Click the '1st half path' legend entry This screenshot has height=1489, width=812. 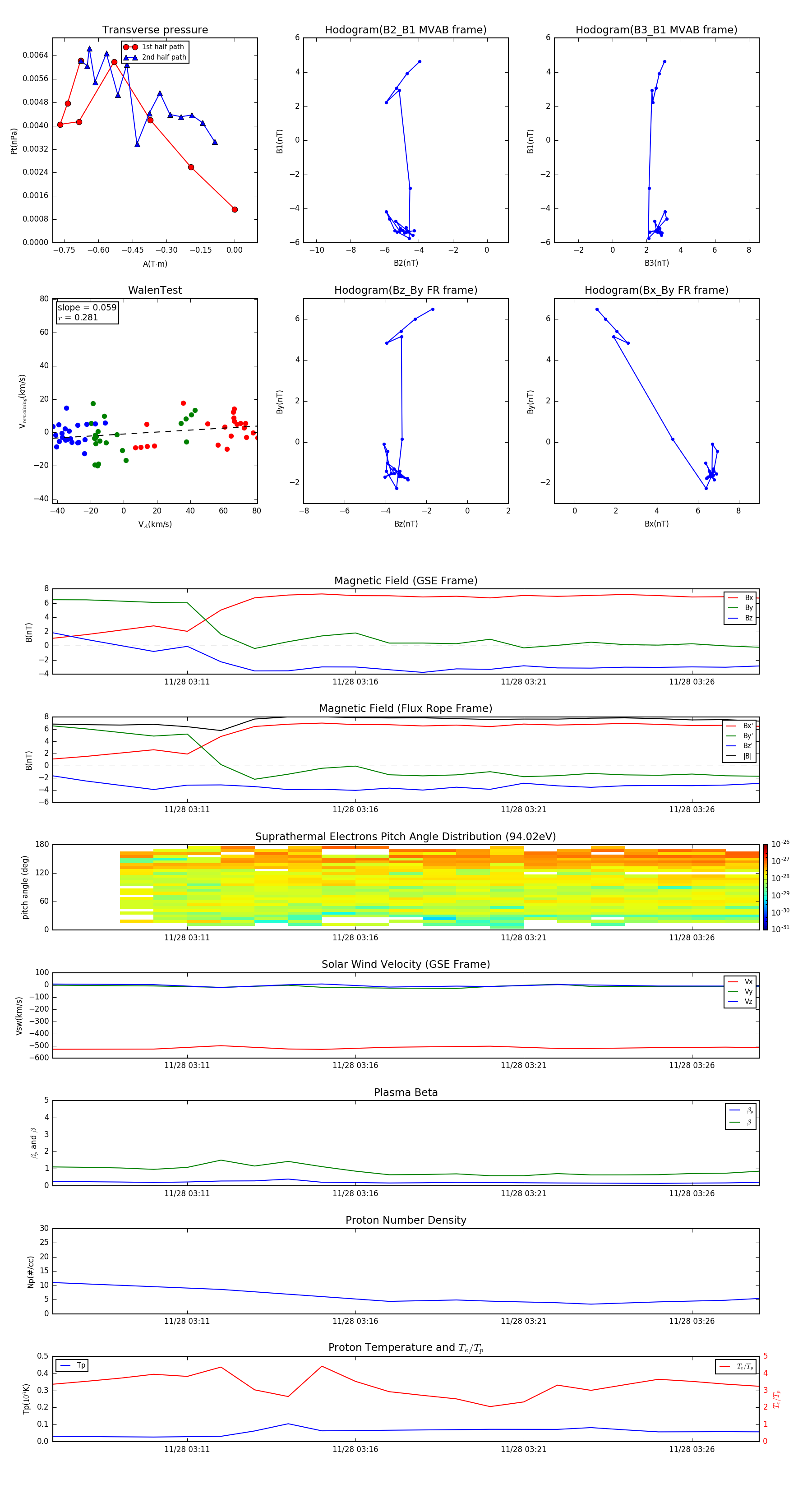pyautogui.click(x=154, y=47)
